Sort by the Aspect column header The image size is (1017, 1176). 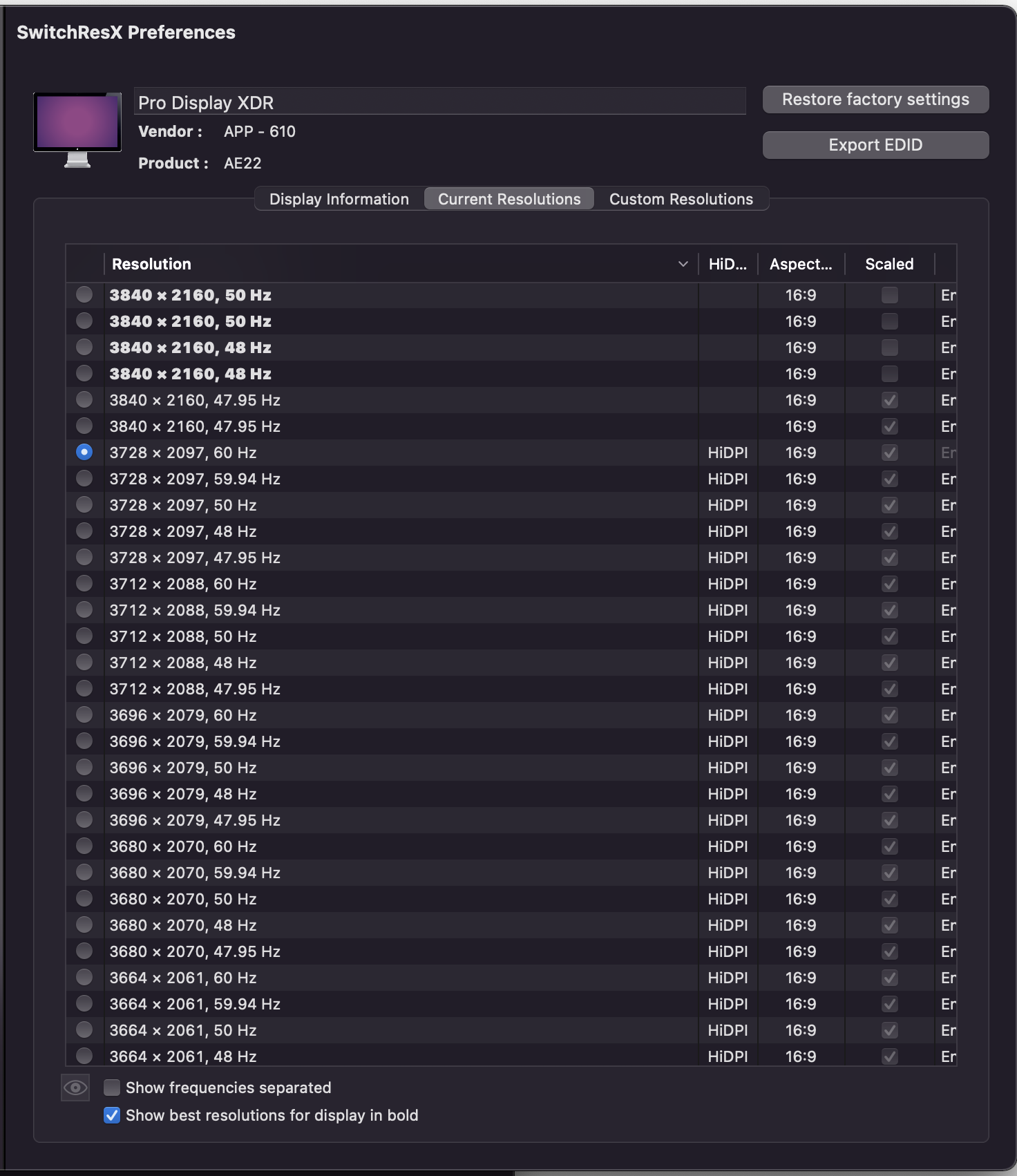801,264
